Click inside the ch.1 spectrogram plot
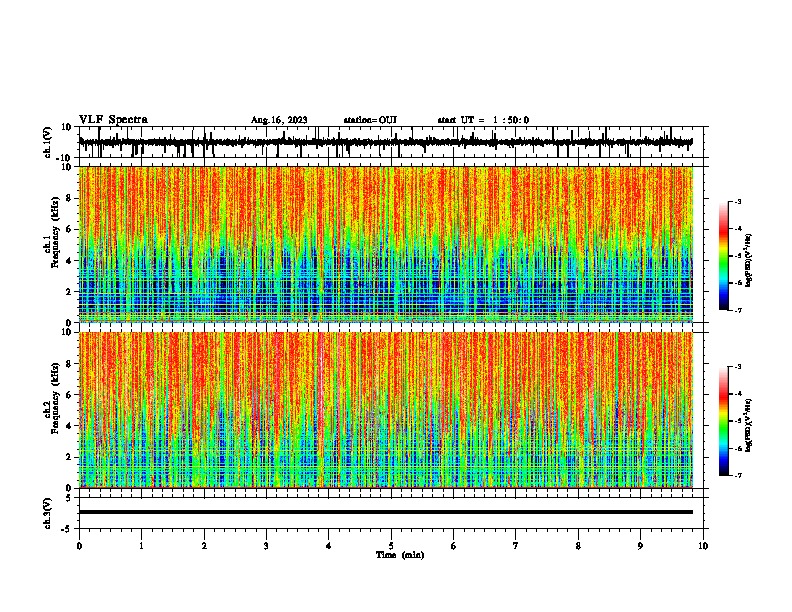 pyautogui.click(x=386, y=244)
